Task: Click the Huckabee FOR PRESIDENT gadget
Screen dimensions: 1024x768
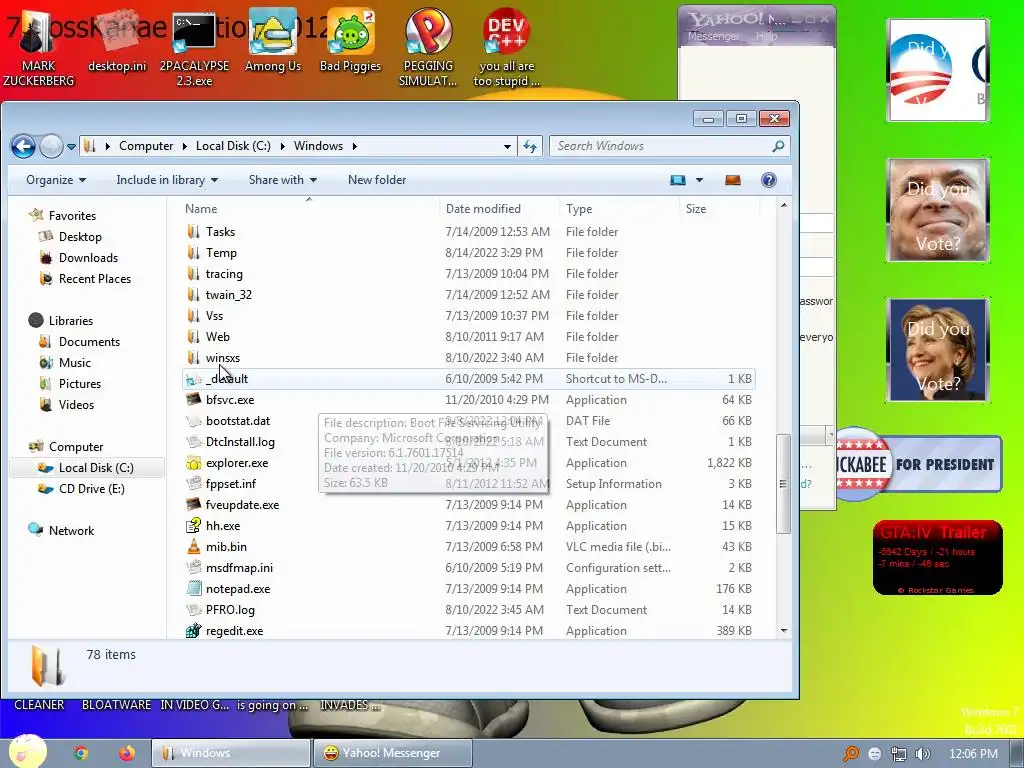Action: click(x=918, y=464)
